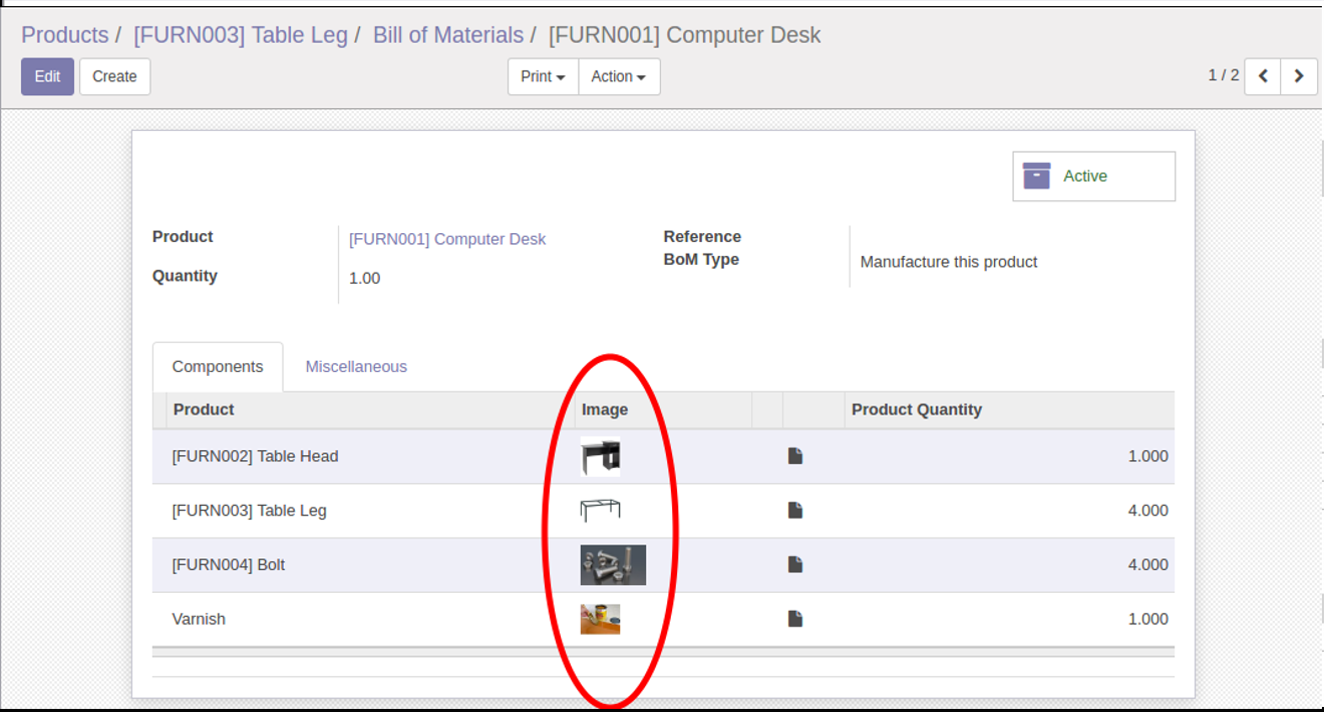
Task: Toggle the Active status button
Action: tap(1094, 176)
